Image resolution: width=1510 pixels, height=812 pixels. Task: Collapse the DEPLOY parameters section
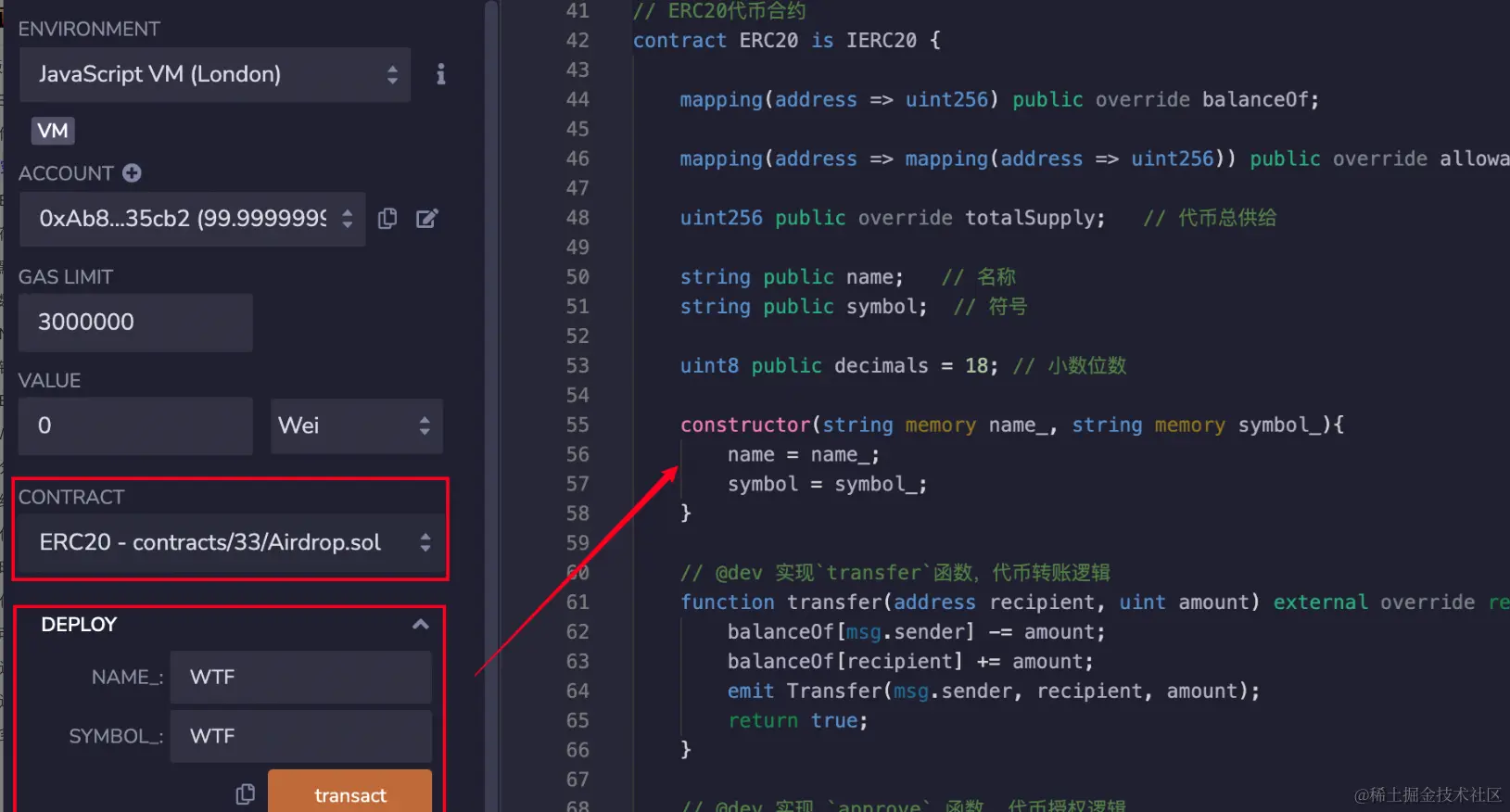click(421, 624)
